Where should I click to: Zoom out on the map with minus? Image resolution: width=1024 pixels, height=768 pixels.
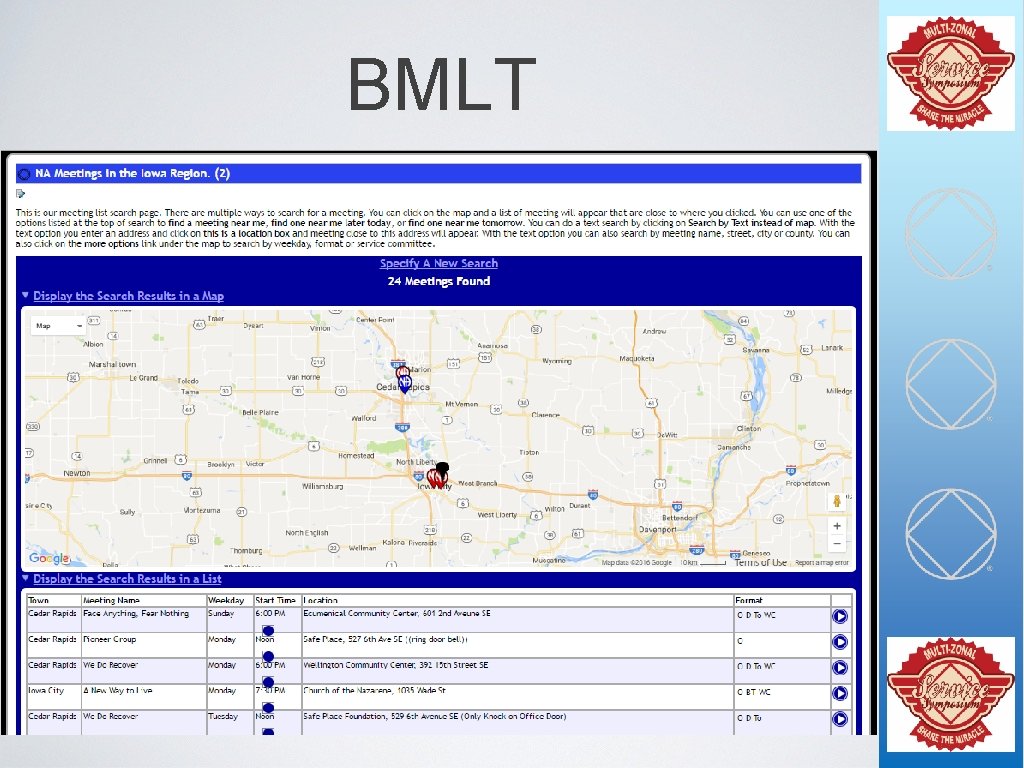(837, 543)
